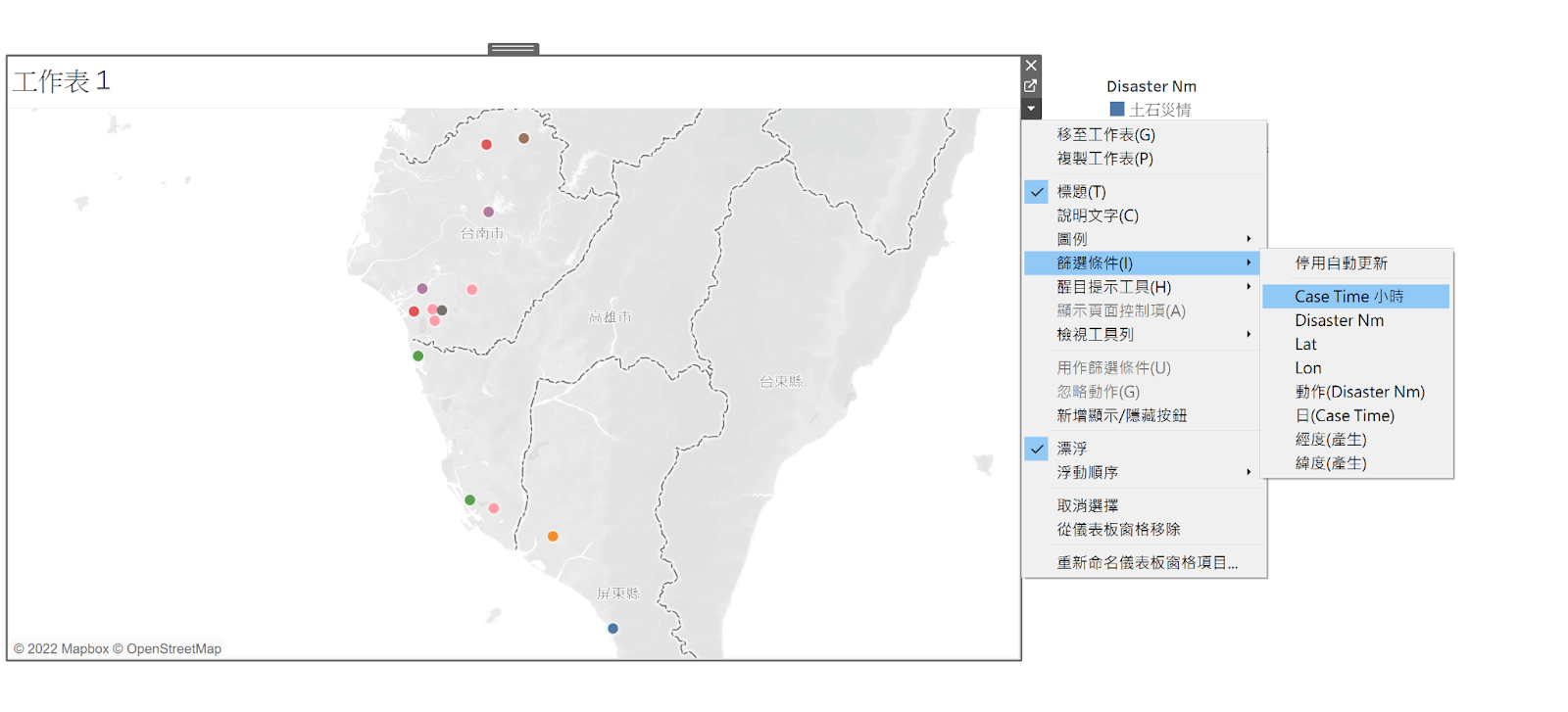Select the Lon filter option
This screenshot has width=1568, height=712.
pyautogui.click(x=1356, y=368)
